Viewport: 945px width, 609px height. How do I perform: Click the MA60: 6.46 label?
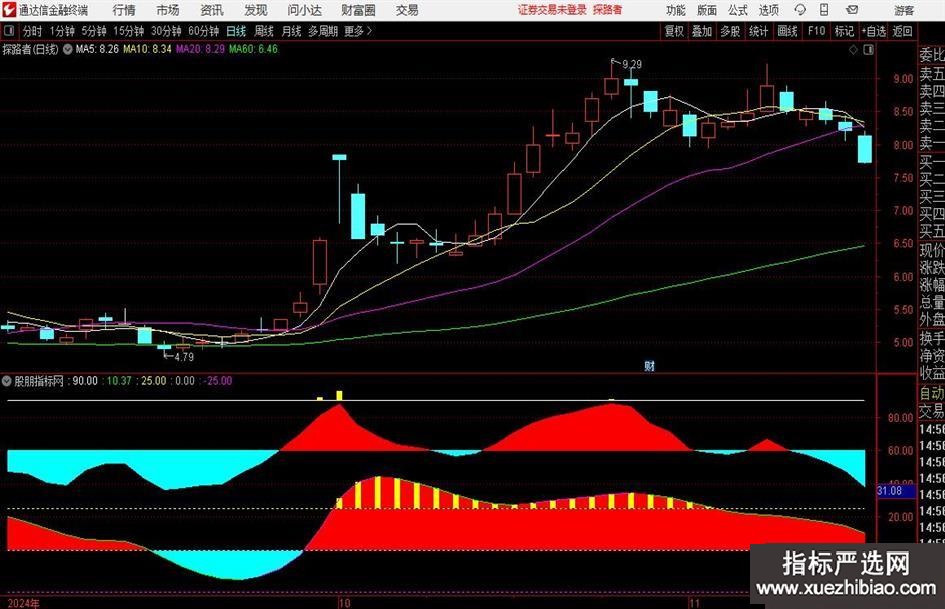pyautogui.click(x=253, y=49)
